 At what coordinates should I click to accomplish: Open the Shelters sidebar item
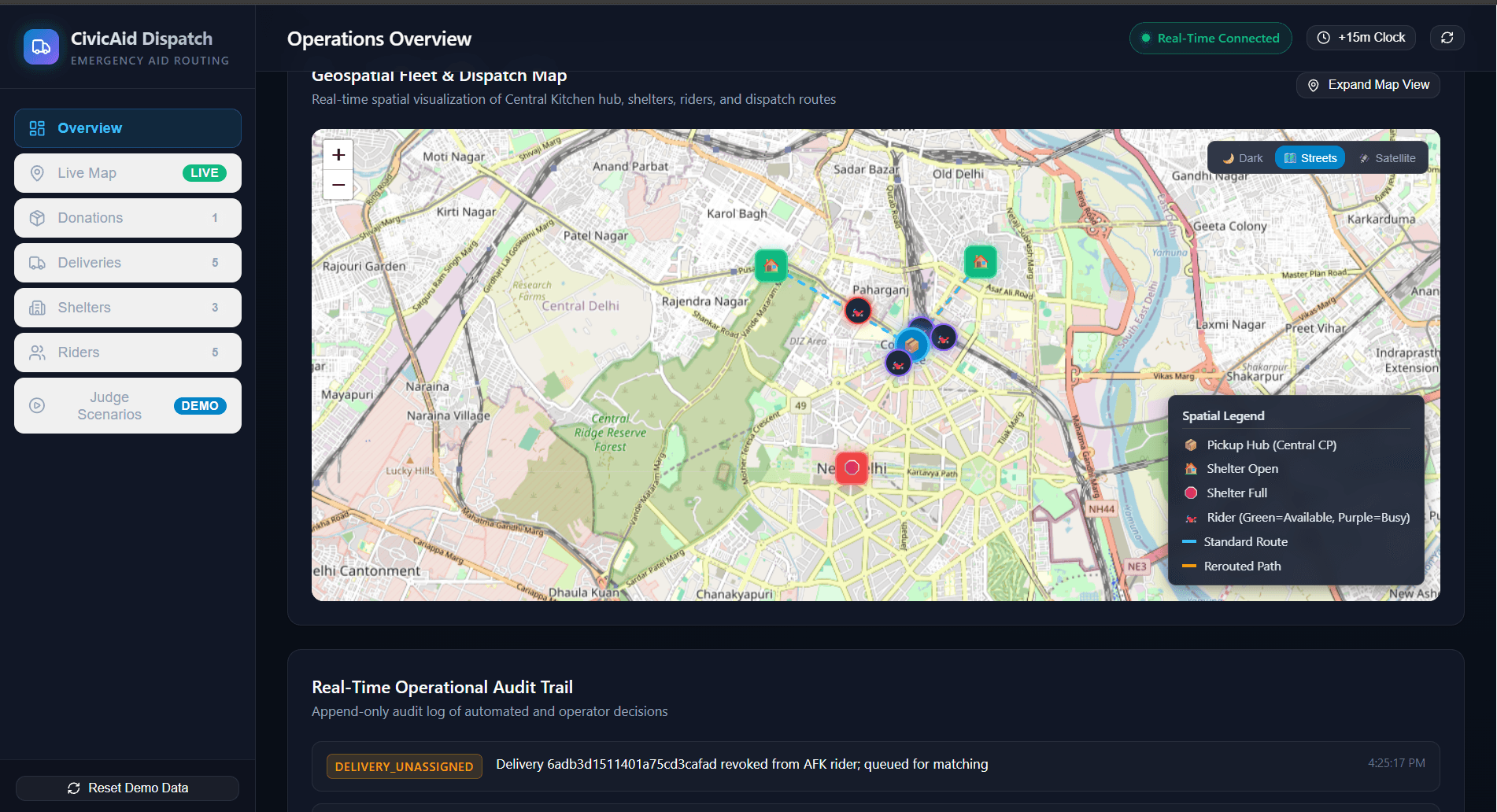point(128,308)
